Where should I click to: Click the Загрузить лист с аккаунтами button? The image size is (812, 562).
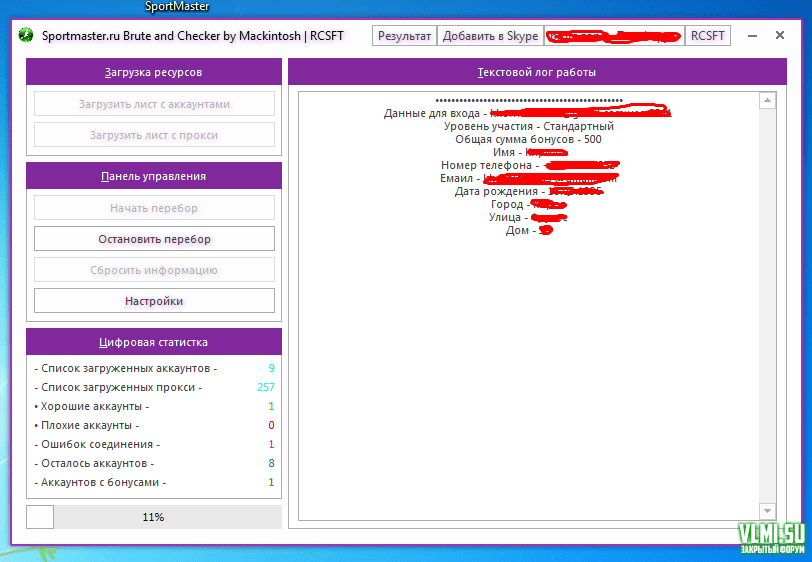tap(154, 104)
